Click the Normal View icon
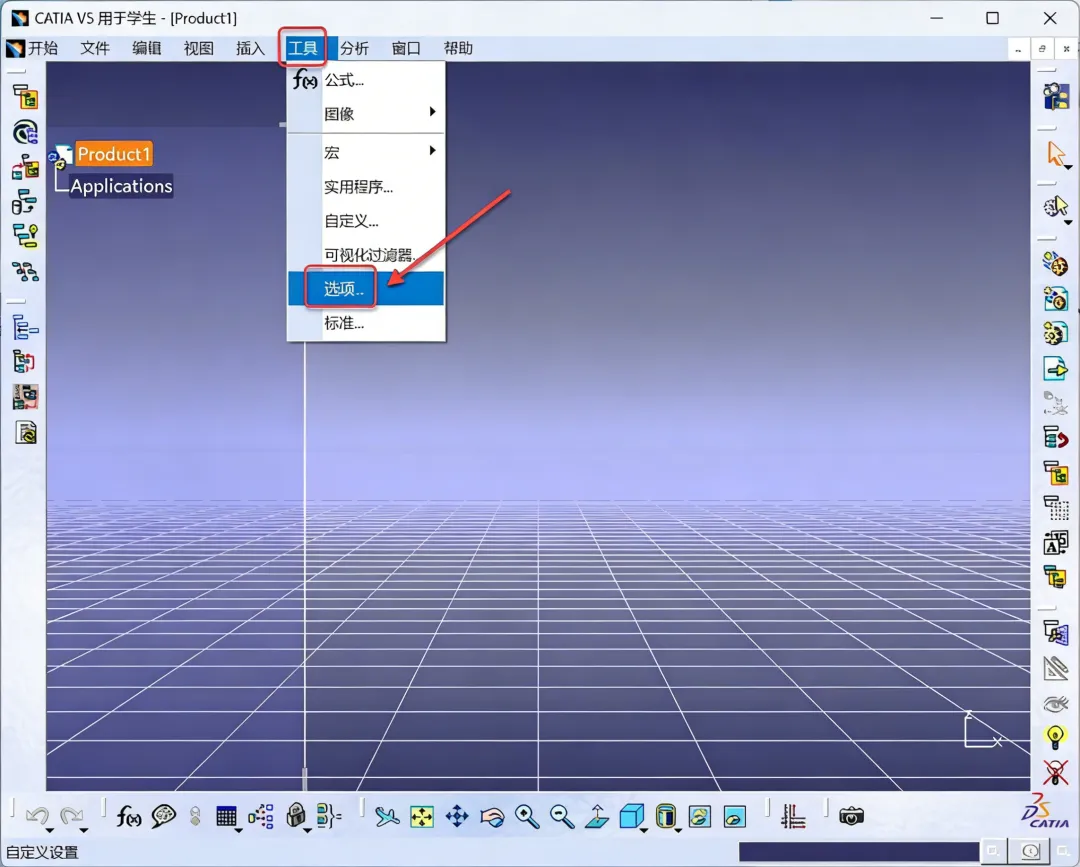This screenshot has width=1080, height=867. [x=597, y=817]
